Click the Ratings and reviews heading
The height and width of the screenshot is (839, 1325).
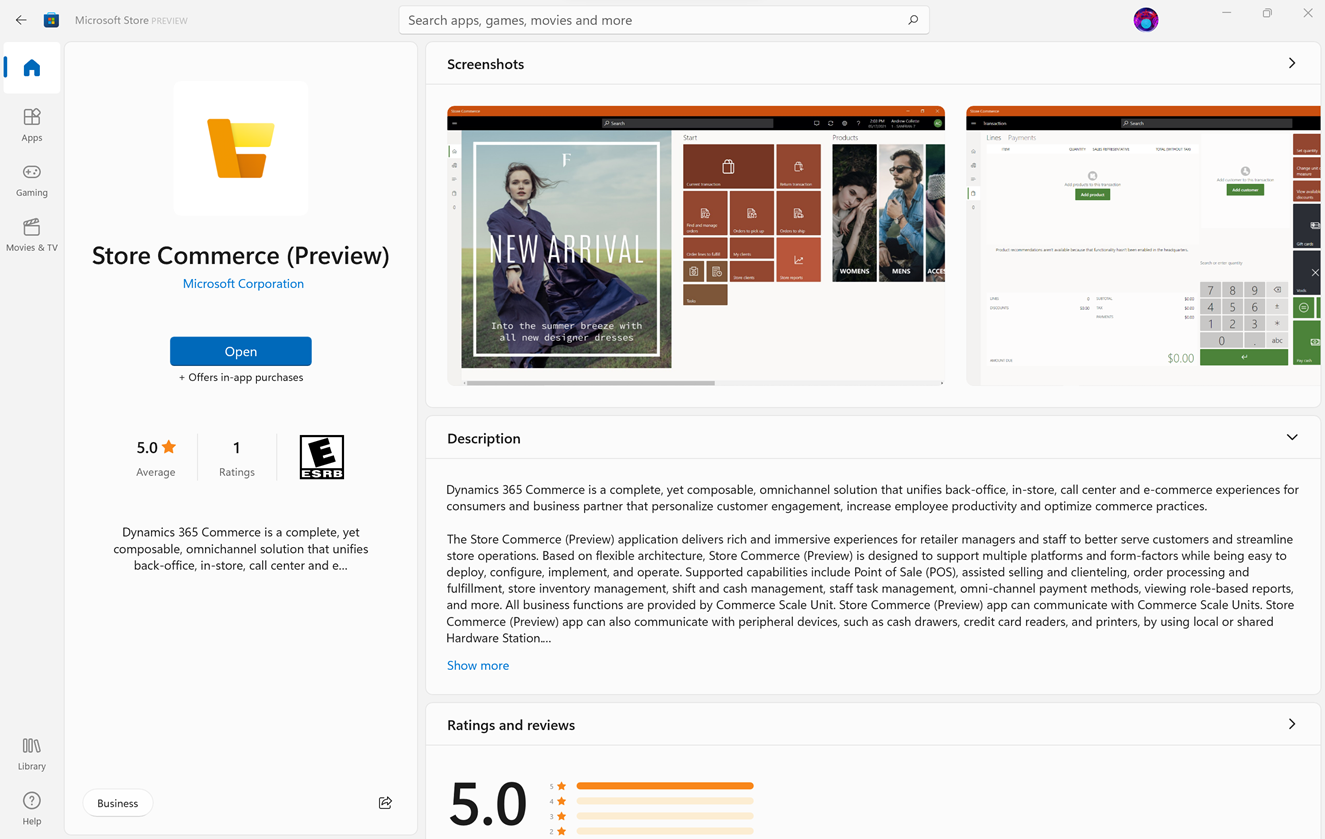click(511, 725)
